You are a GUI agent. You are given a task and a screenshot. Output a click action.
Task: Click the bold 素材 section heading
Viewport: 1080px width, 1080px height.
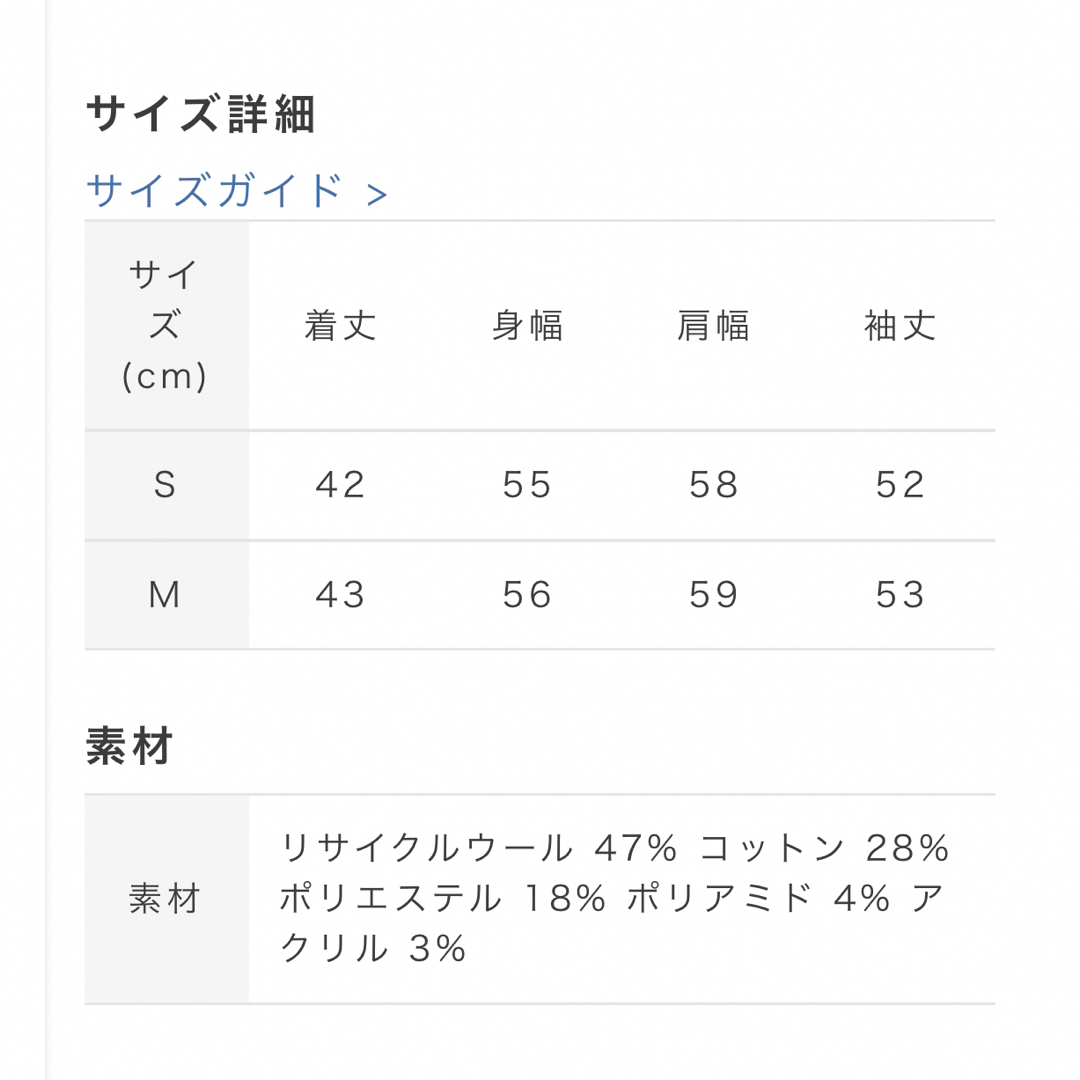pos(129,746)
